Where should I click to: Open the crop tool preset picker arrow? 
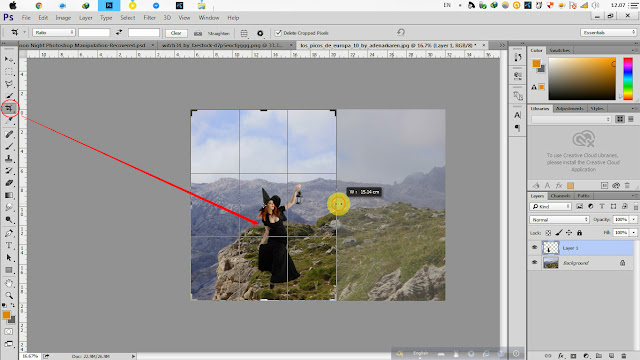tap(24, 32)
